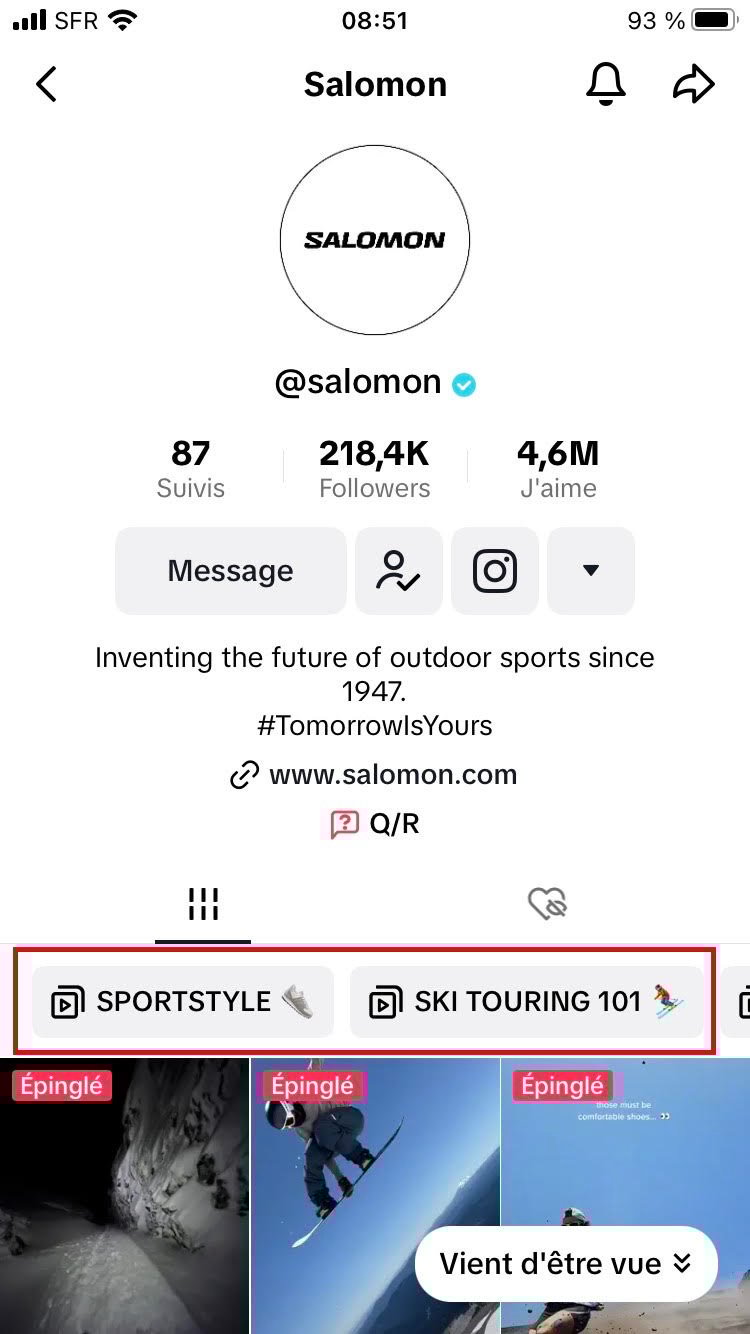Switch to the liked videos tab
Image resolution: width=750 pixels, height=1334 pixels.
547,904
